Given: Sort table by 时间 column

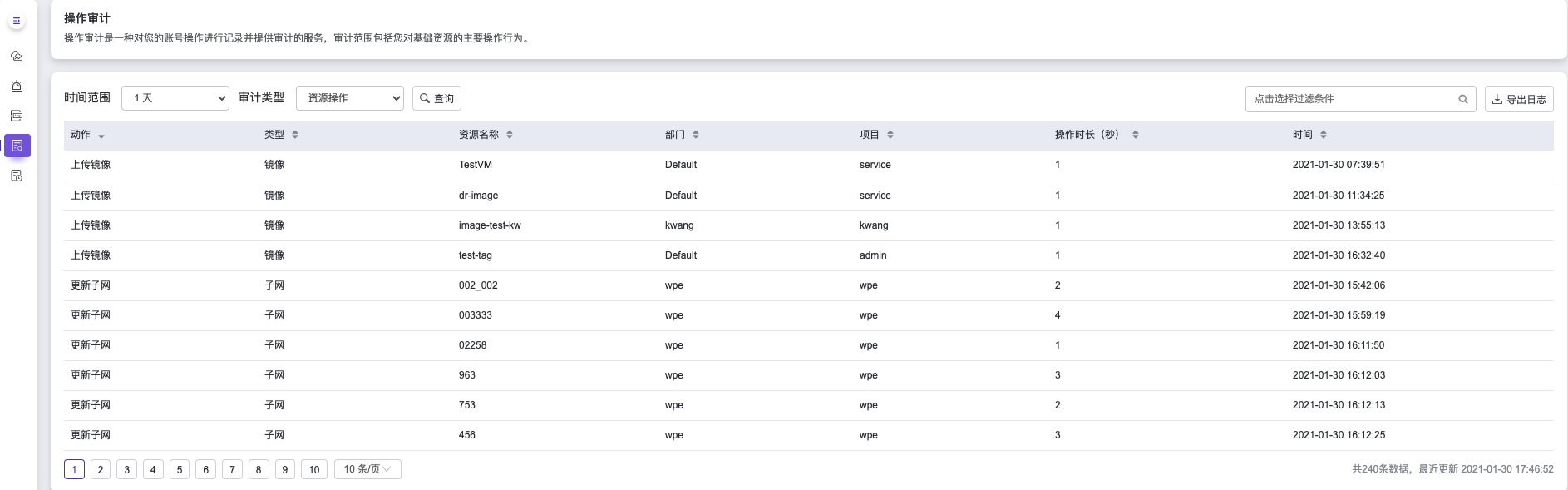Looking at the screenshot, I should point(1324,135).
